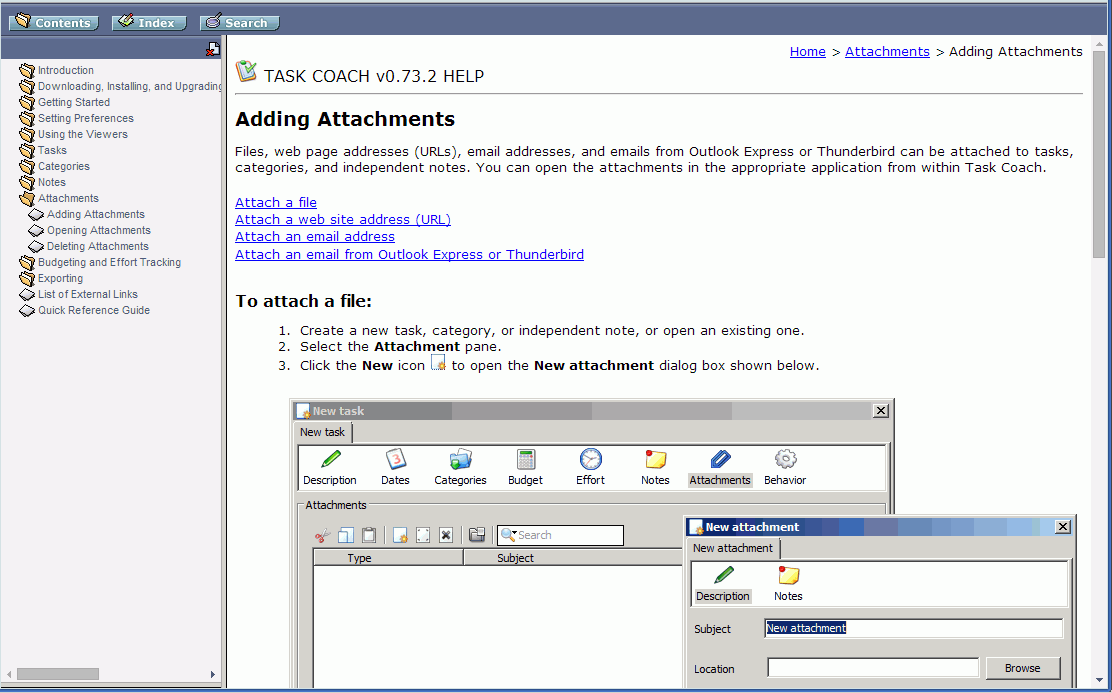This screenshot has height=693, width=1112.
Task: Follow the Attachments breadcrumb link
Action: pyautogui.click(x=887, y=52)
